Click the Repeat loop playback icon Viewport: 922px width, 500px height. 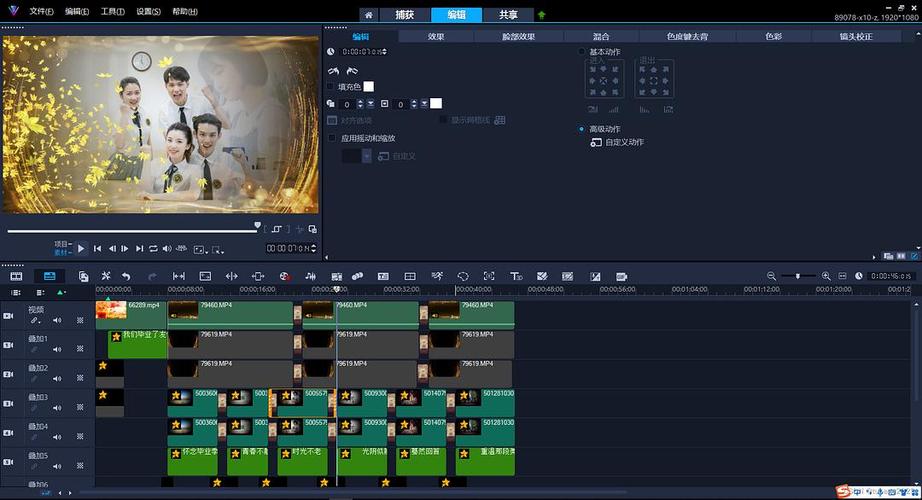pyautogui.click(x=153, y=248)
